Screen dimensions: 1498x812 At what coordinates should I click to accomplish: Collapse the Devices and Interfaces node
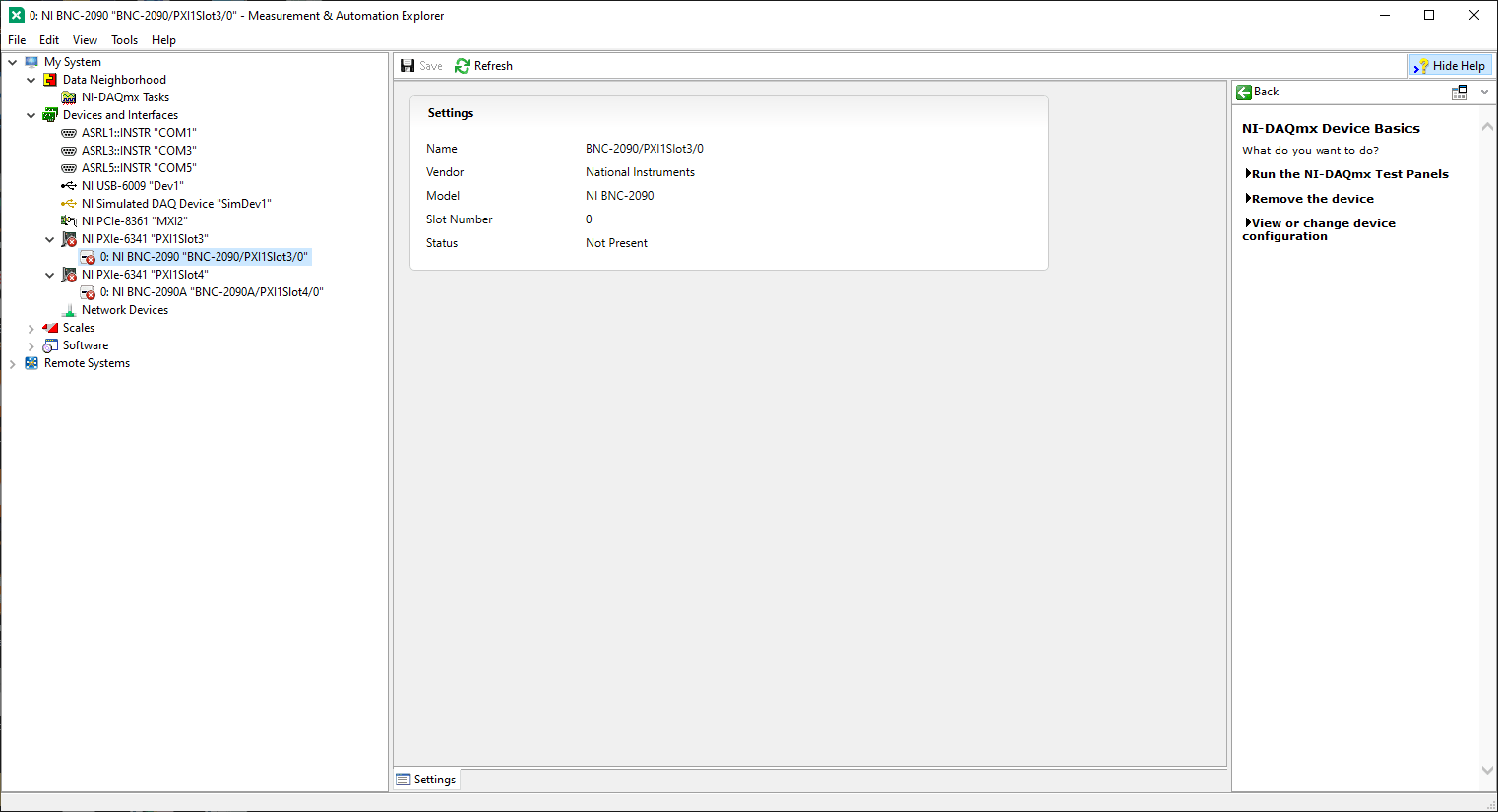pos(31,114)
